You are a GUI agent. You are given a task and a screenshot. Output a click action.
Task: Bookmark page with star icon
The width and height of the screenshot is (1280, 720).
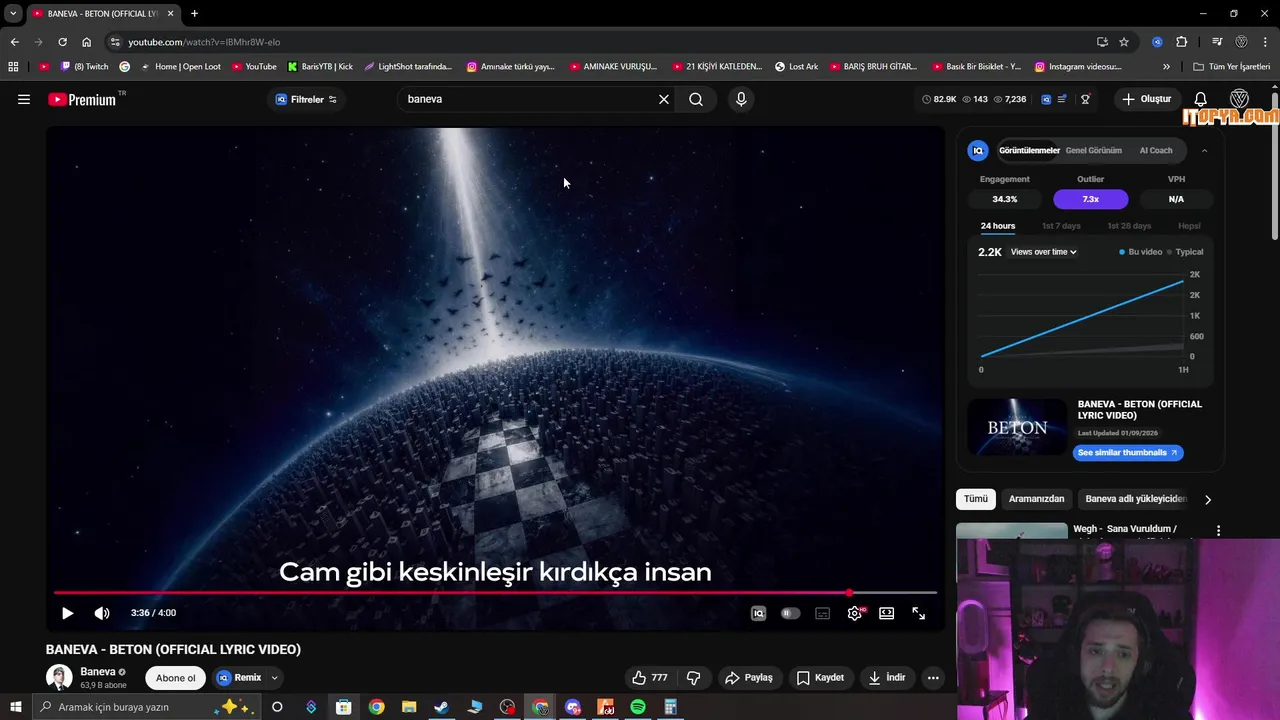[1124, 42]
